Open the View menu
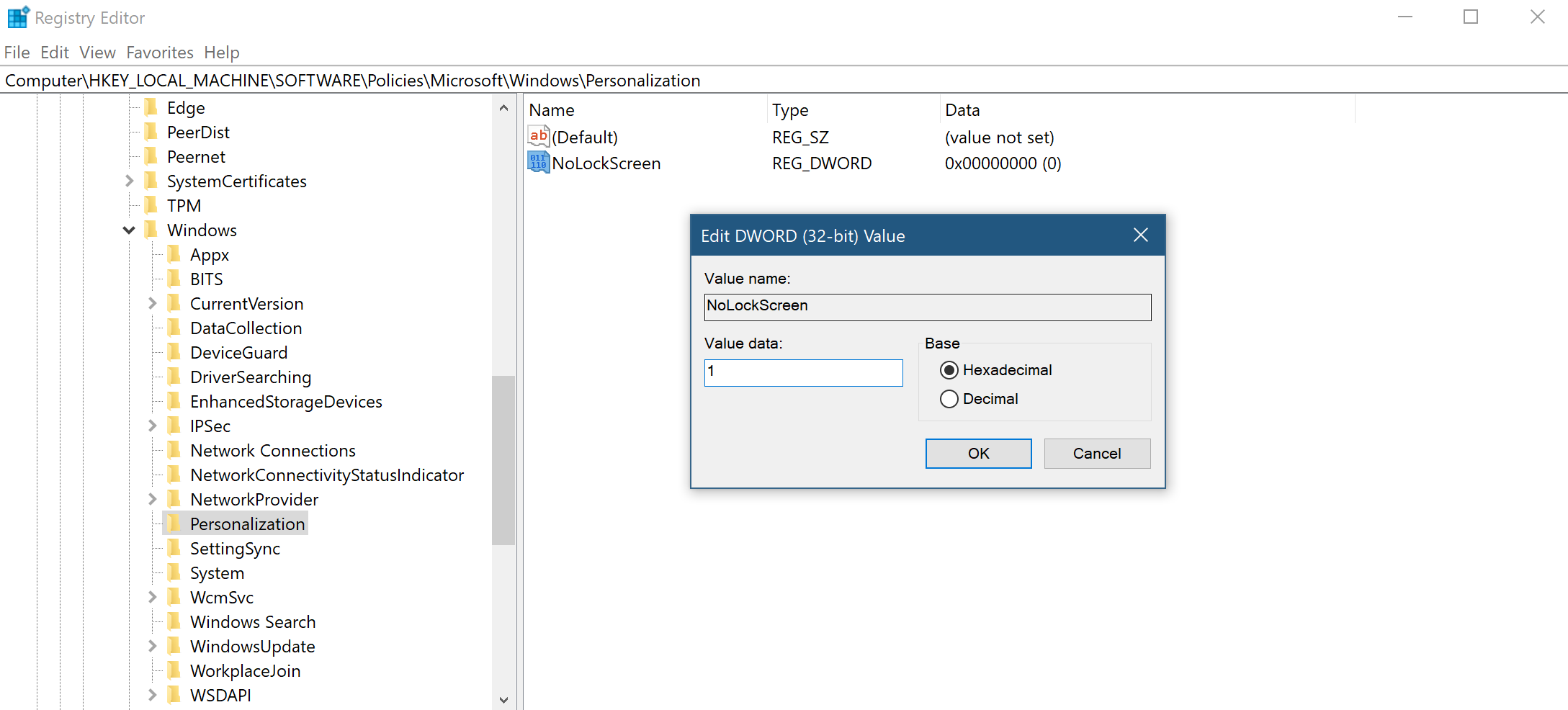The width and height of the screenshot is (1568, 710). point(98,53)
